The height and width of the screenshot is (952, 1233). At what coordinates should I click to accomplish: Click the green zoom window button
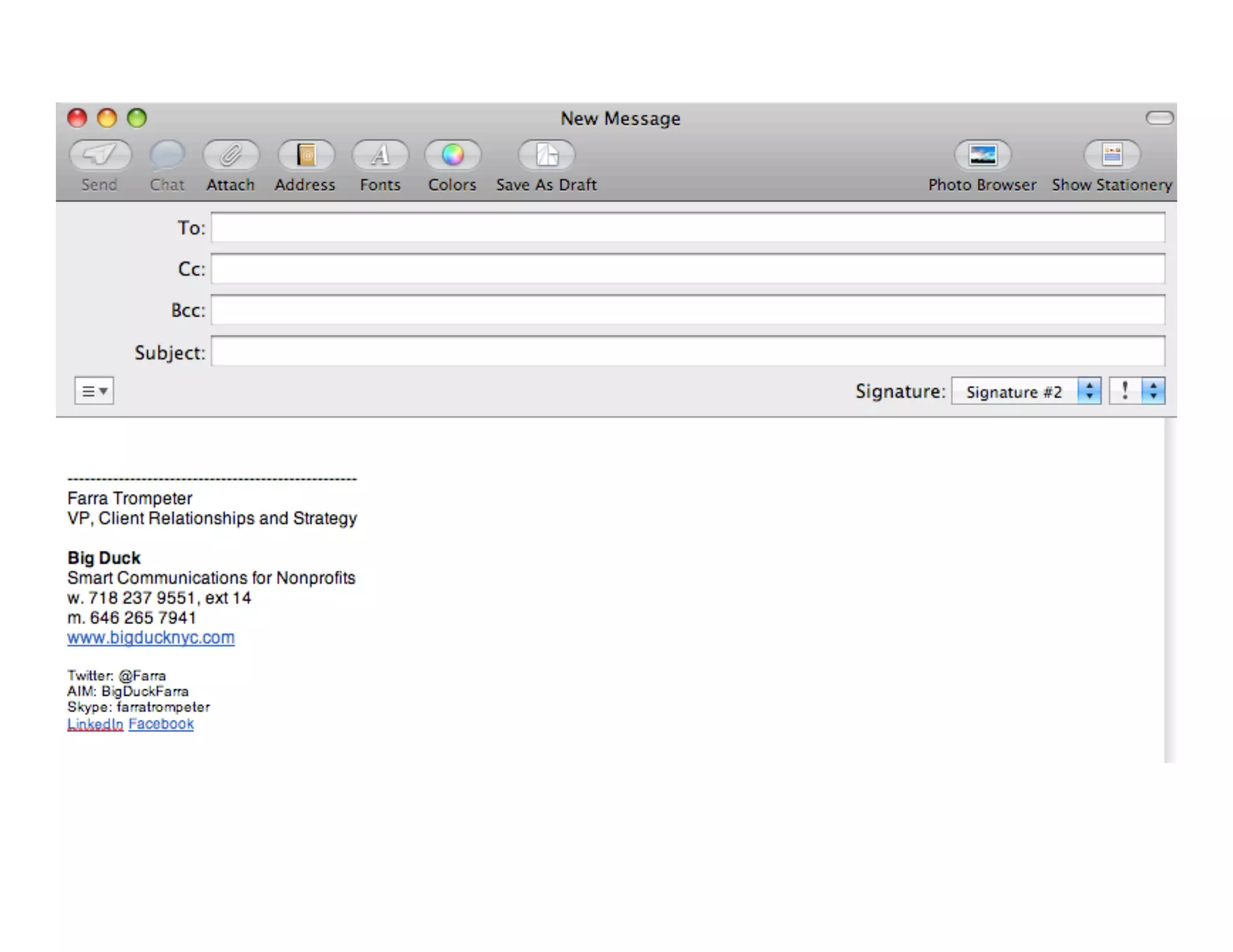click(x=137, y=118)
